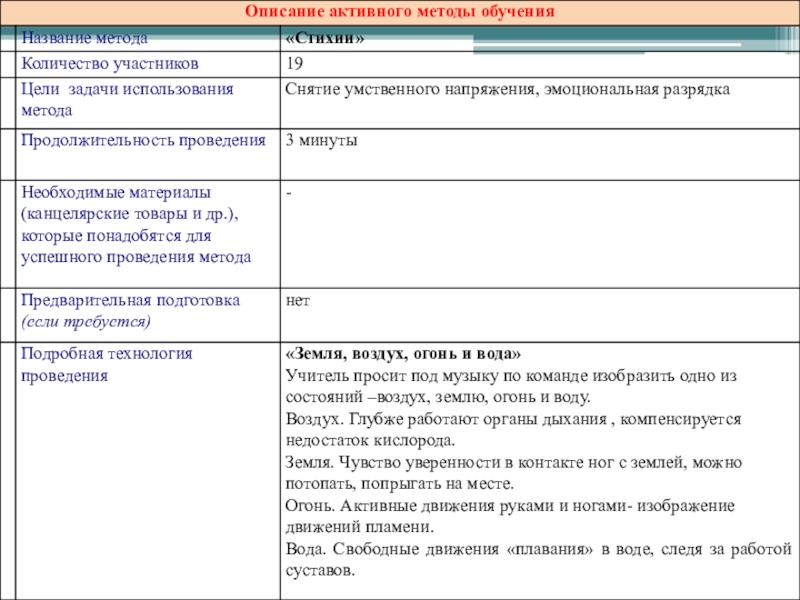
Task: Click the title 'Описание активного методы обучения'
Action: pyautogui.click(x=399, y=11)
